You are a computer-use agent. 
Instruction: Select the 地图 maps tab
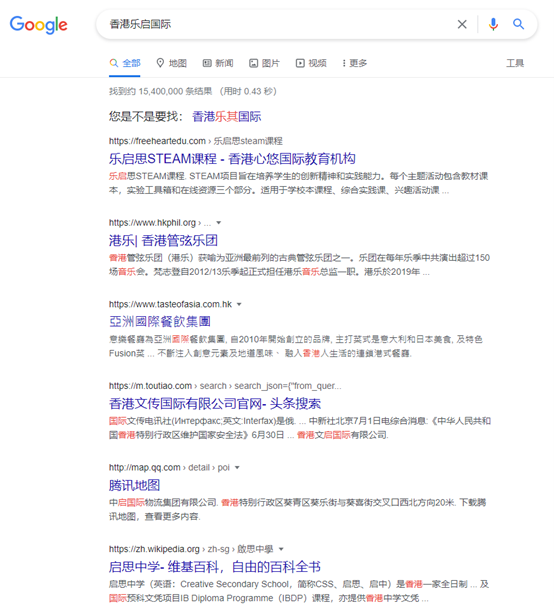click(171, 63)
